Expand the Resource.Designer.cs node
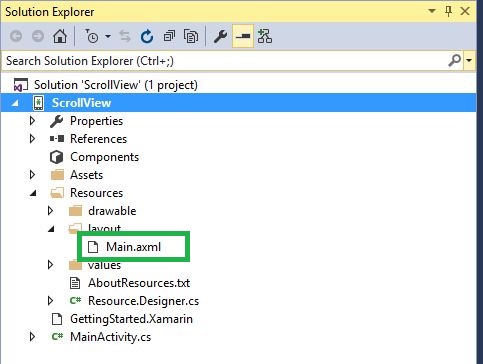Image resolution: width=483 pixels, height=364 pixels. click(50, 301)
